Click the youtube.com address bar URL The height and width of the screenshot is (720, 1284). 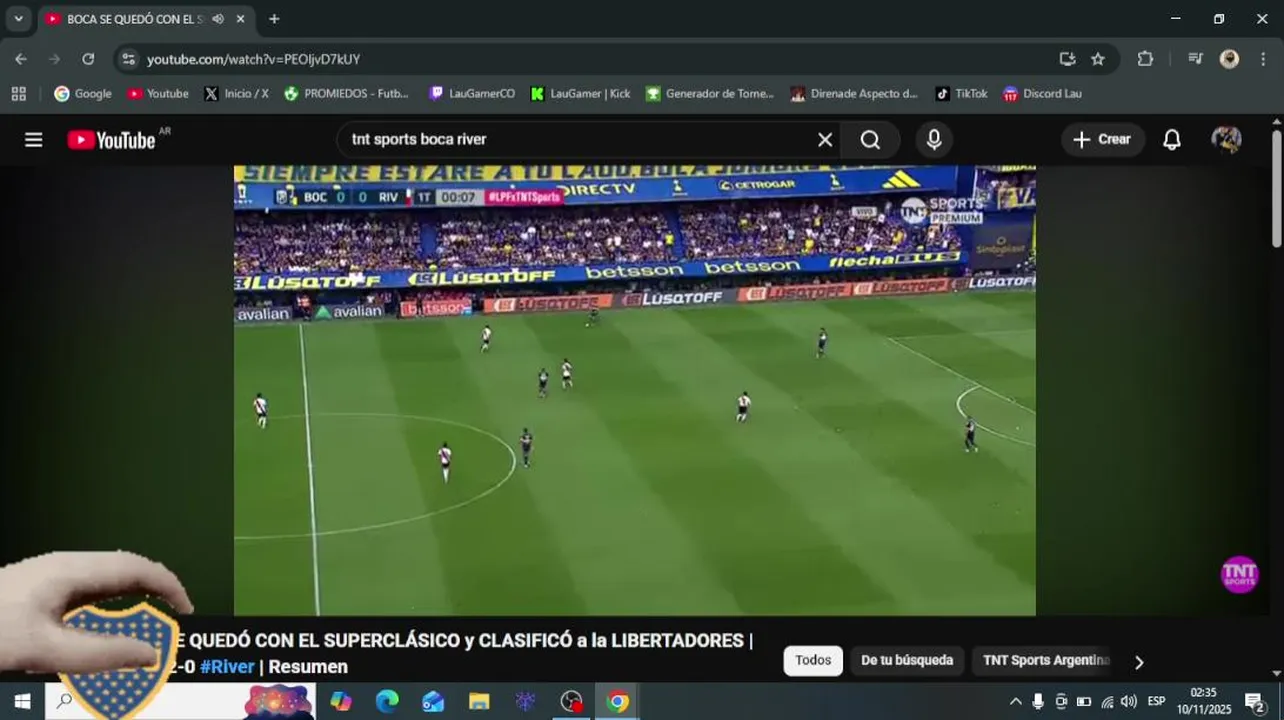pyautogui.click(x=253, y=60)
